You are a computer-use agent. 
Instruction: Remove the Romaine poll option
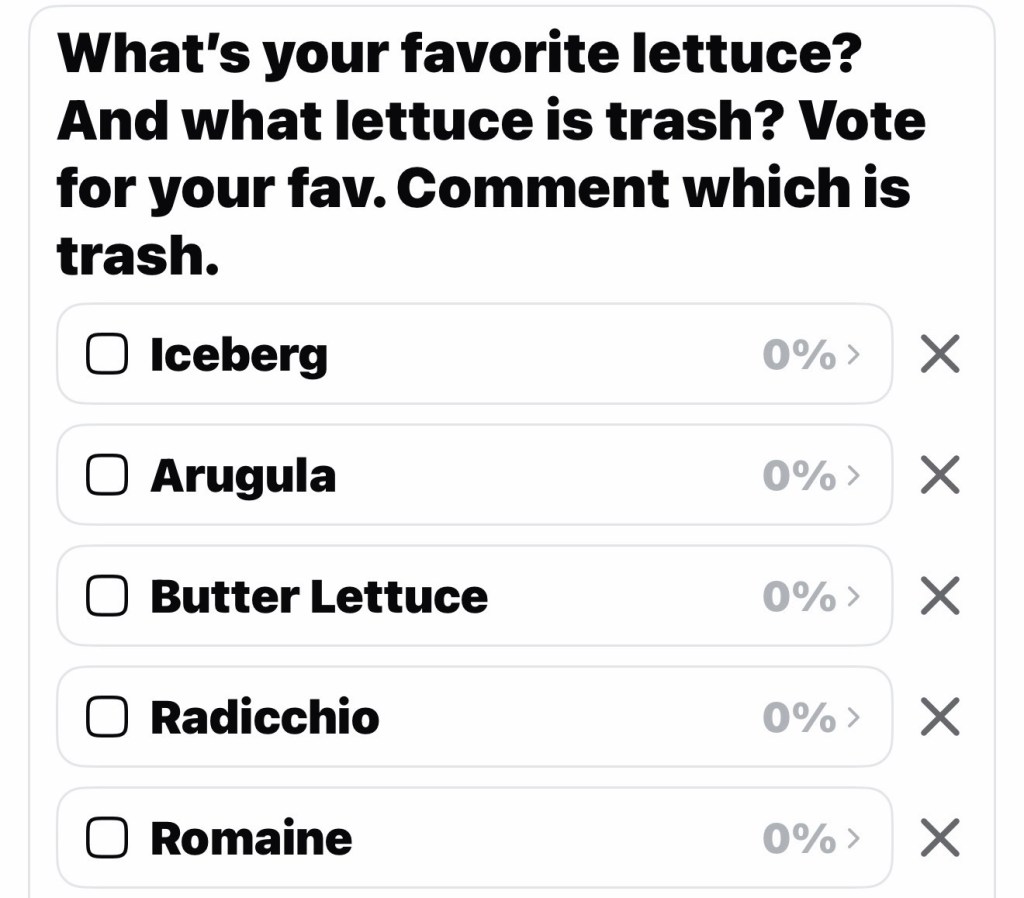coord(939,838)
